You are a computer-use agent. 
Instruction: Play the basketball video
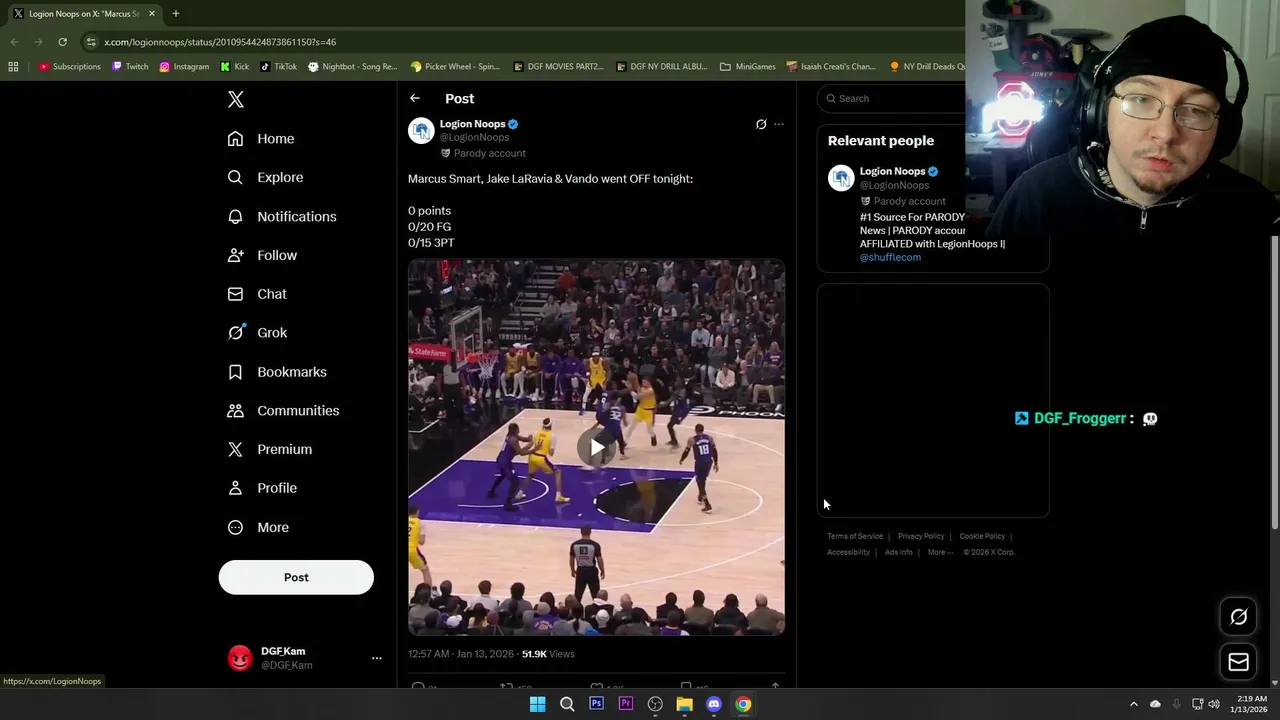pyautogui.click(x=596, y=447)
